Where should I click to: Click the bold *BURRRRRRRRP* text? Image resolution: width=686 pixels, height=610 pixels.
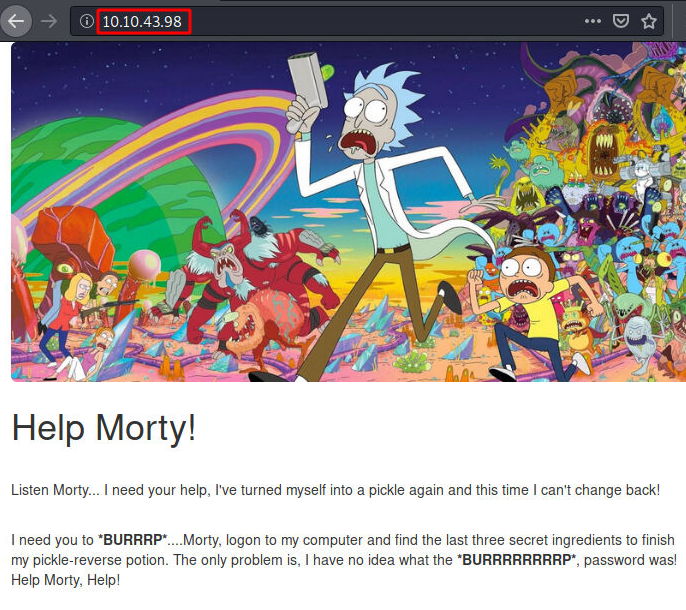[516, 560]
